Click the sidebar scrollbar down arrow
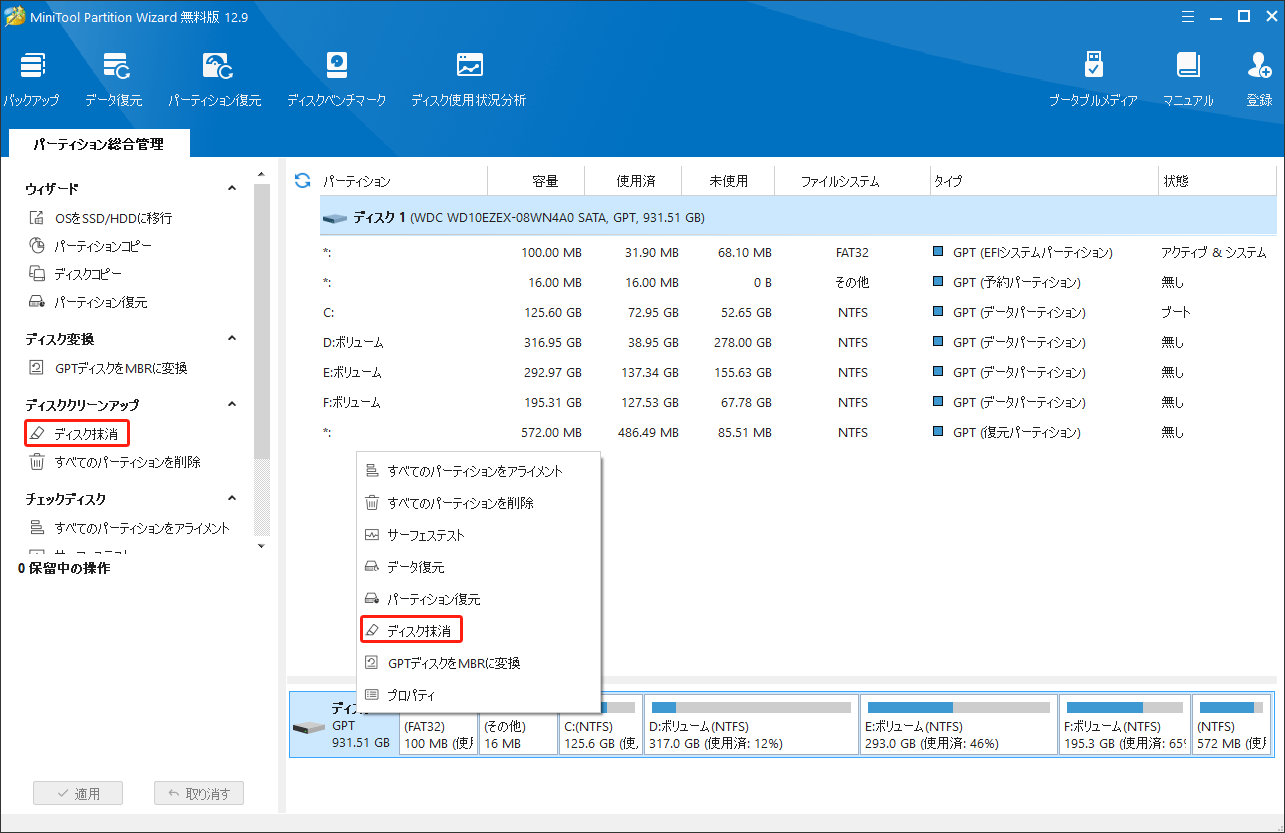 tap(262, 546)
